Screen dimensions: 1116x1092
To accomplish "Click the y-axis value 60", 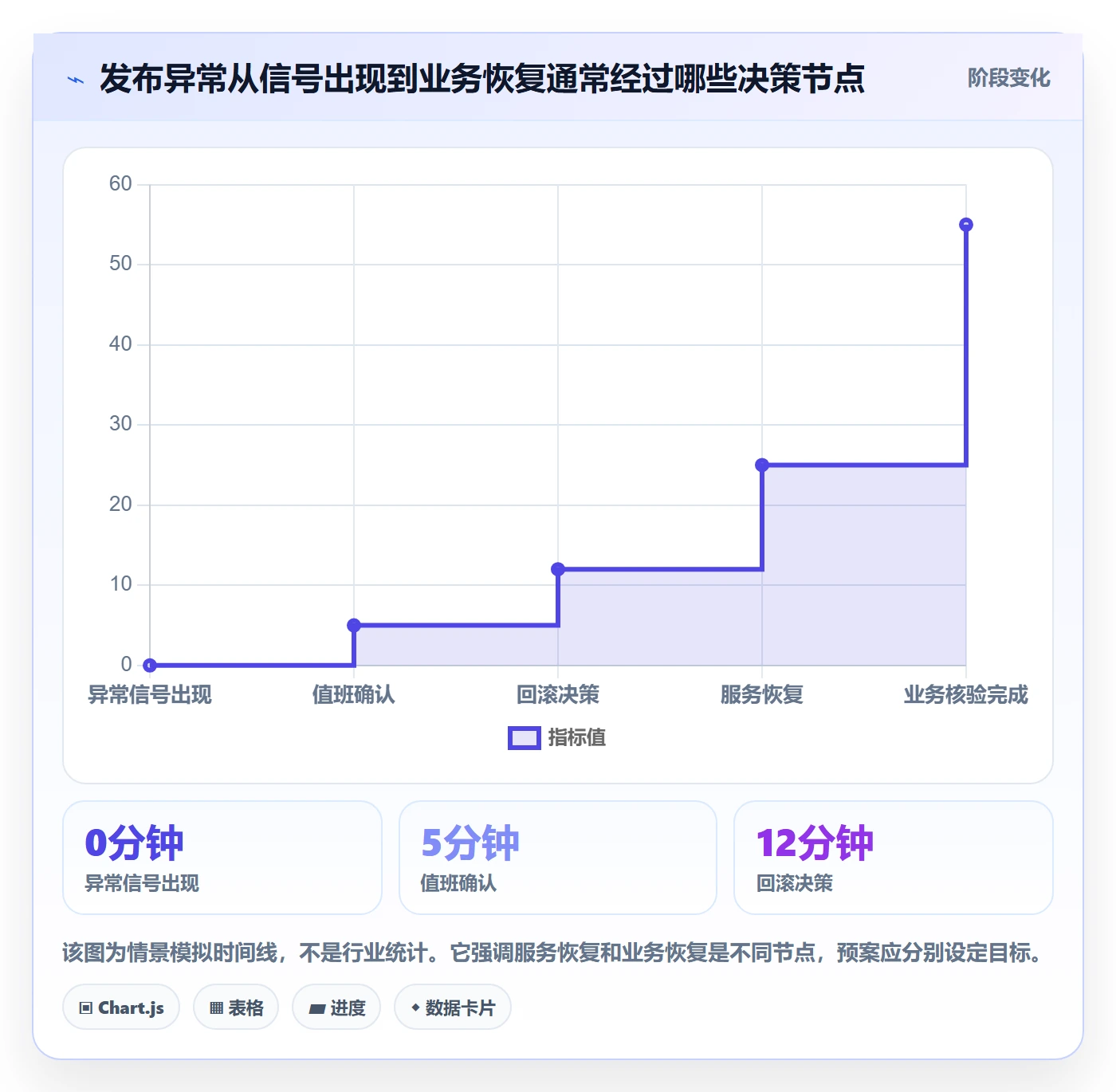I will click(120, 184).
